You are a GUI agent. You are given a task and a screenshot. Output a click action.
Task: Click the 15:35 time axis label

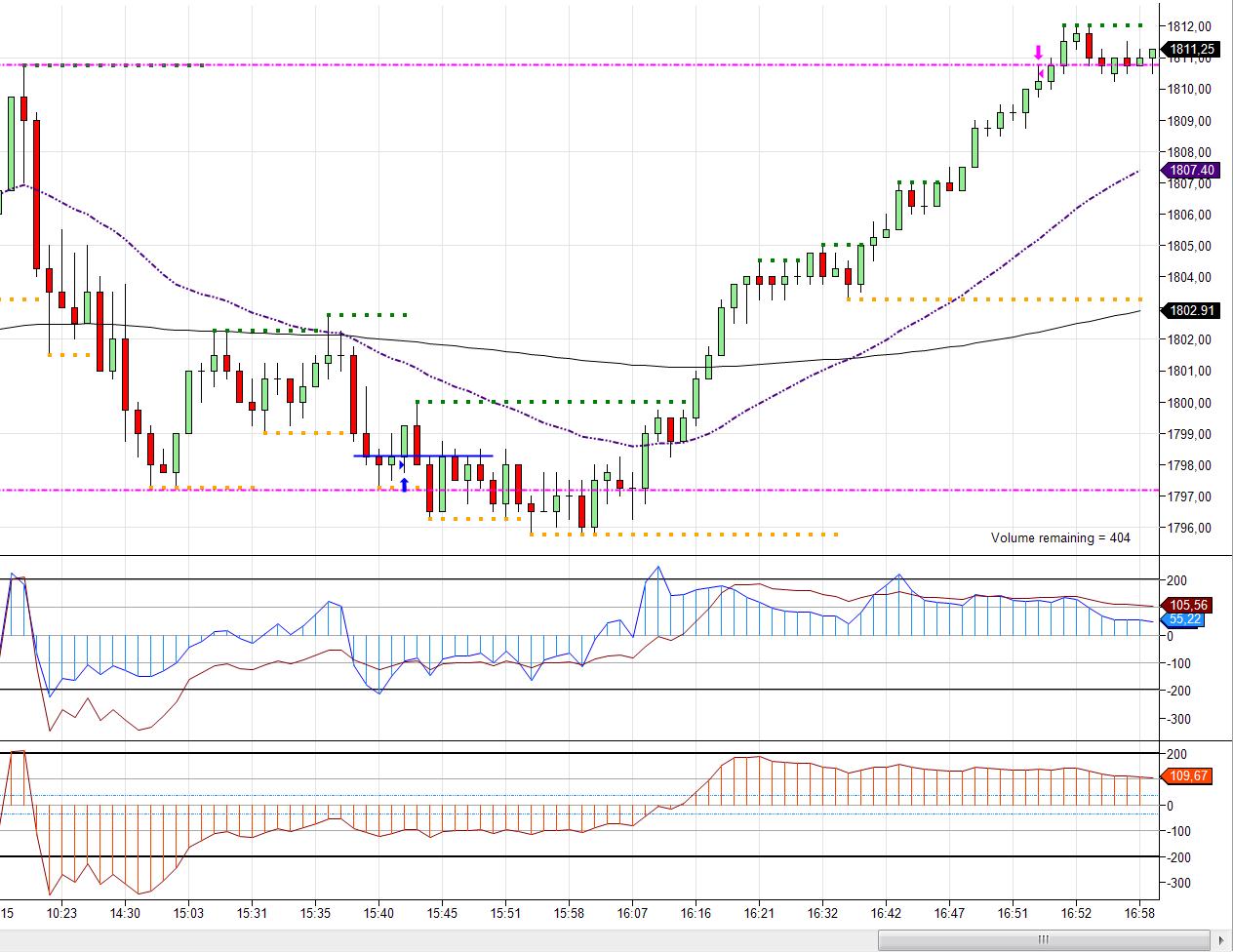315,914
